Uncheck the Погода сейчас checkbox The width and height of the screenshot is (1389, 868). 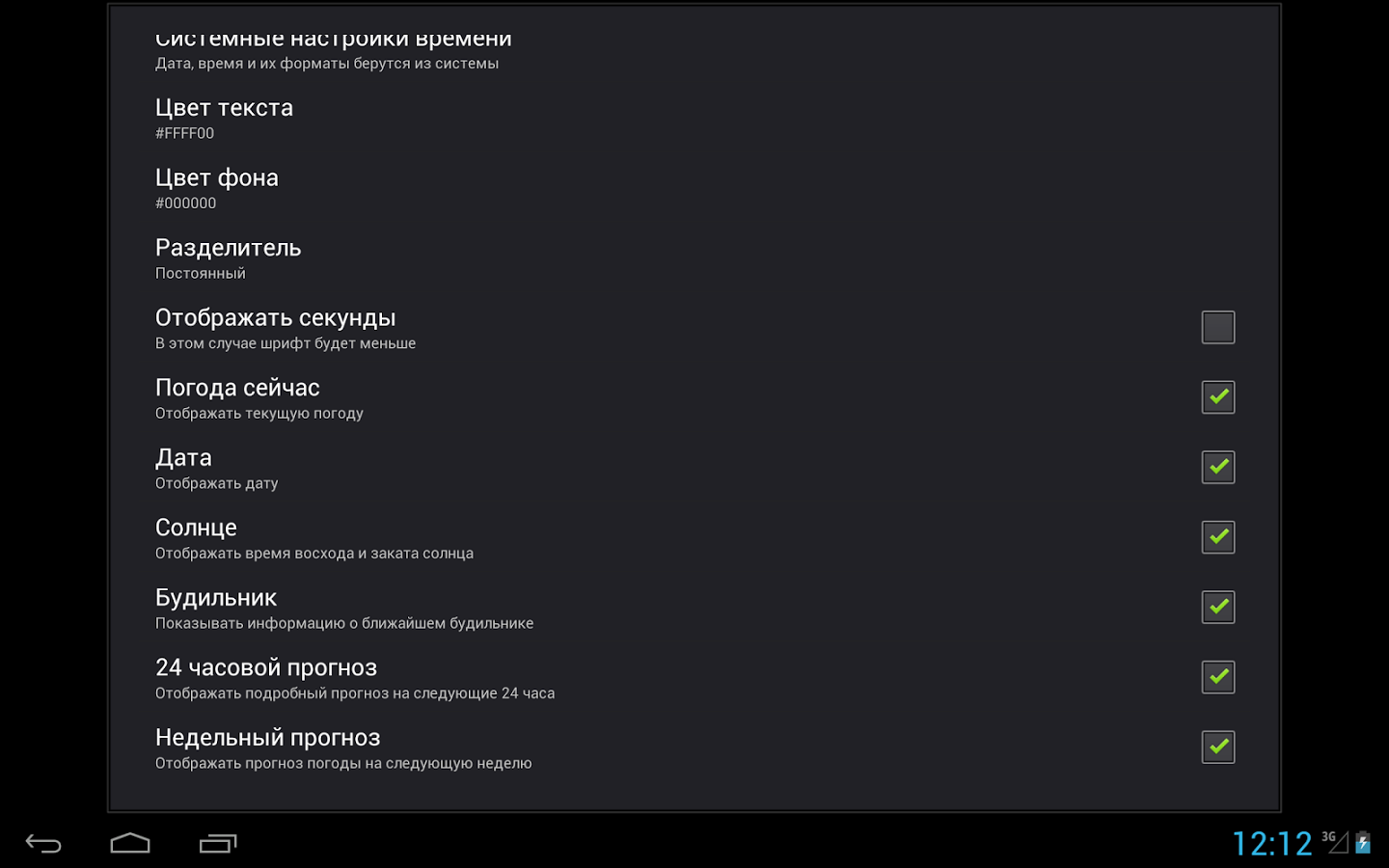click(x=1218, y=397)
